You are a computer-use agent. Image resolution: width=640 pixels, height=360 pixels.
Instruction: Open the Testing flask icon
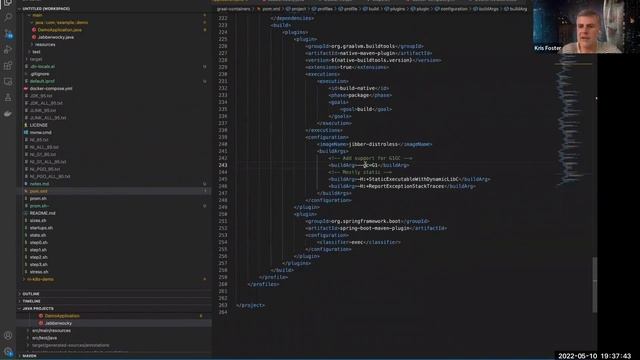[x=8, y=98]
